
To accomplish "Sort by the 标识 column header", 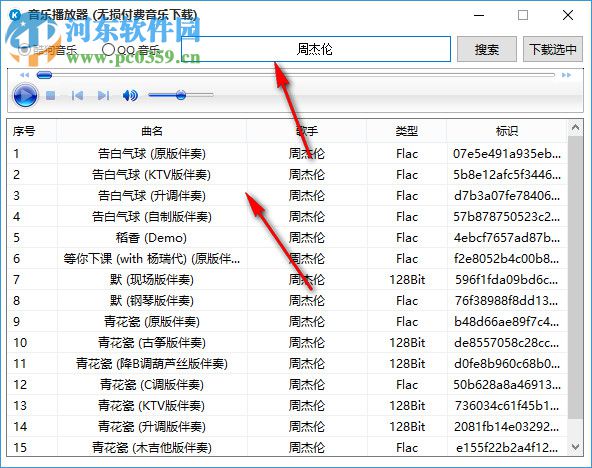I will [507, 131].
